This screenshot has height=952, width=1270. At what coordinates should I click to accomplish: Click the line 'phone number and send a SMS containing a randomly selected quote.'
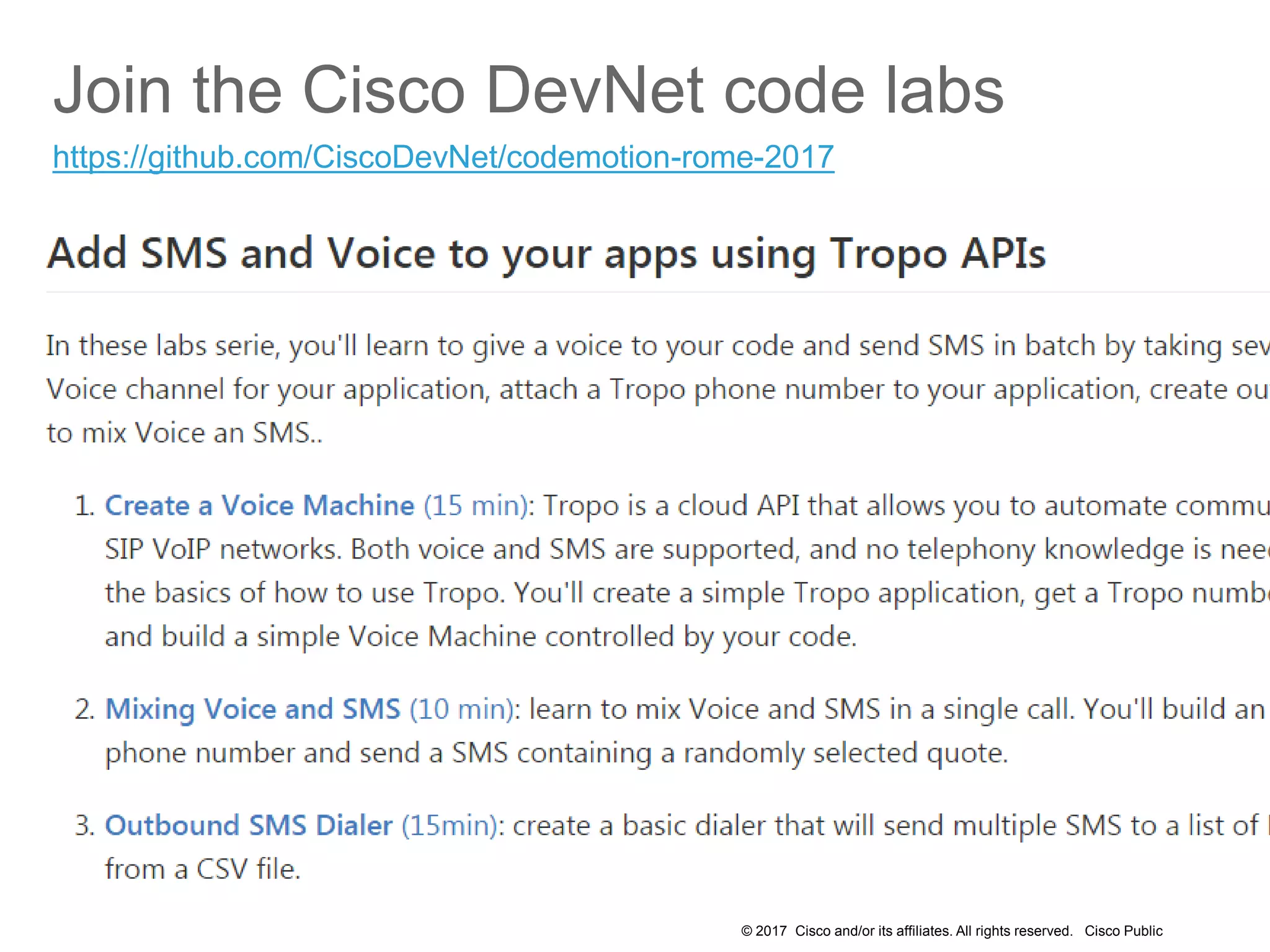pos(556,754)
